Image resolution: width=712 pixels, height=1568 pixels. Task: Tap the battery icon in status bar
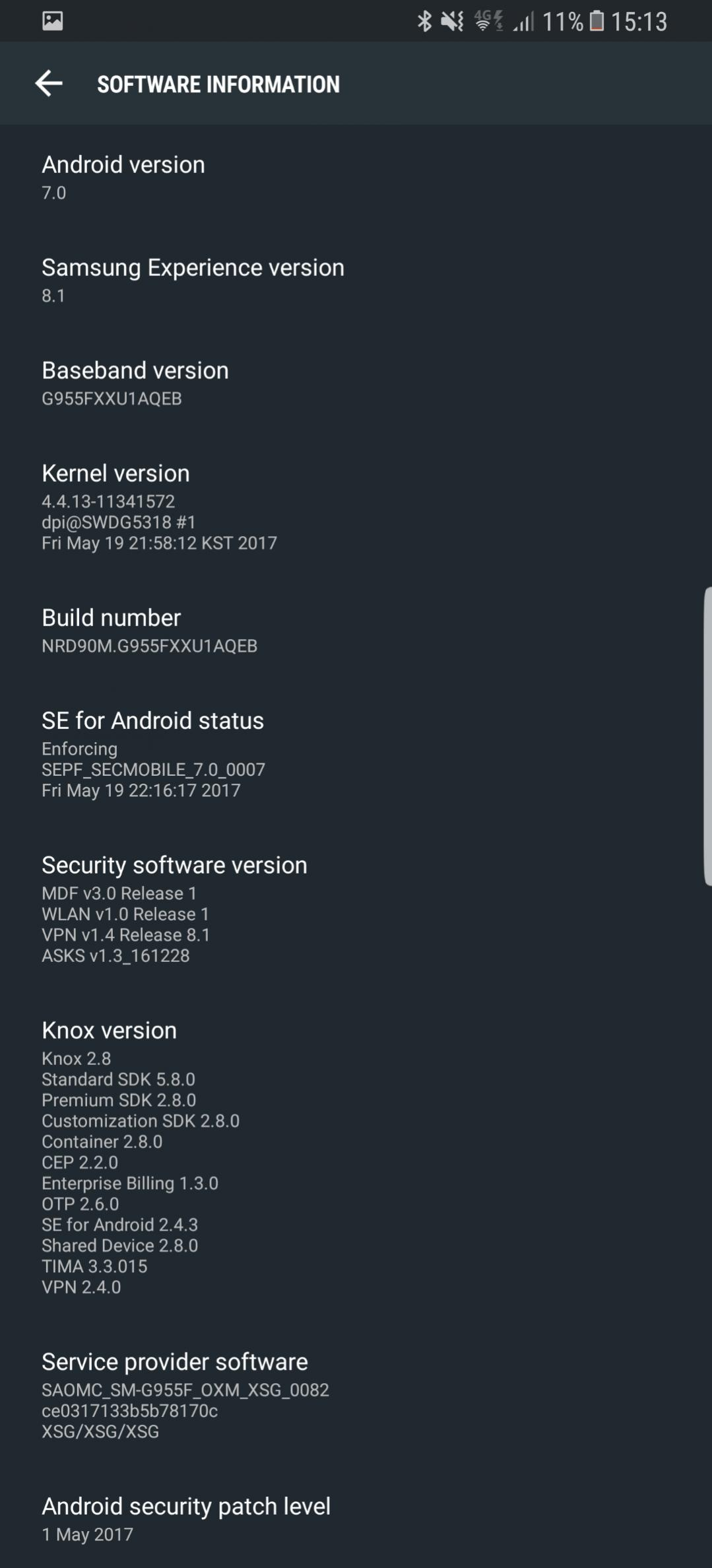click(x=597, y=21)
